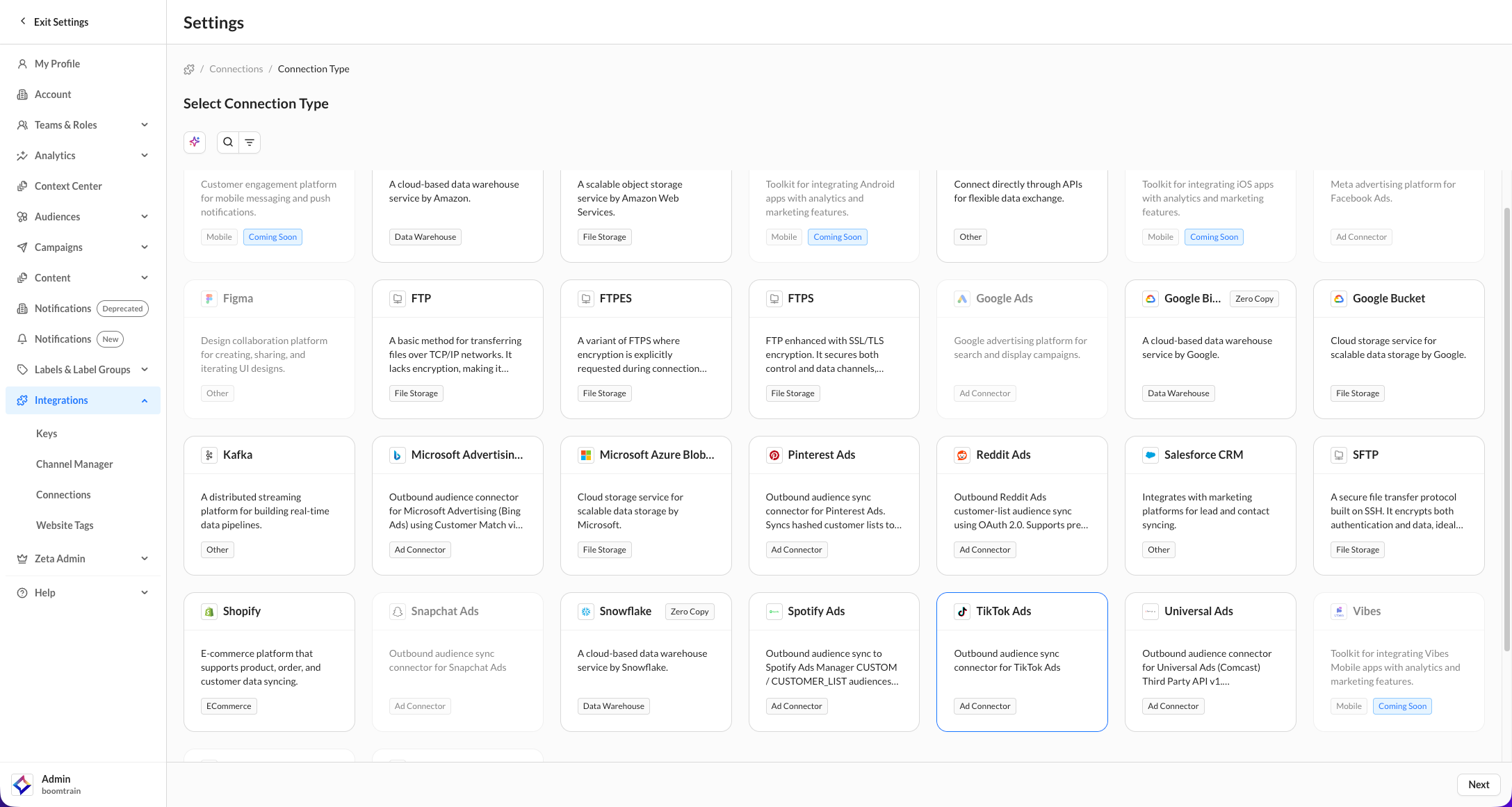Click the Microsoft Azure Blob logo
Image resolution: width=1512 pixels, height=807 pixels.
(x=586, y=455)
